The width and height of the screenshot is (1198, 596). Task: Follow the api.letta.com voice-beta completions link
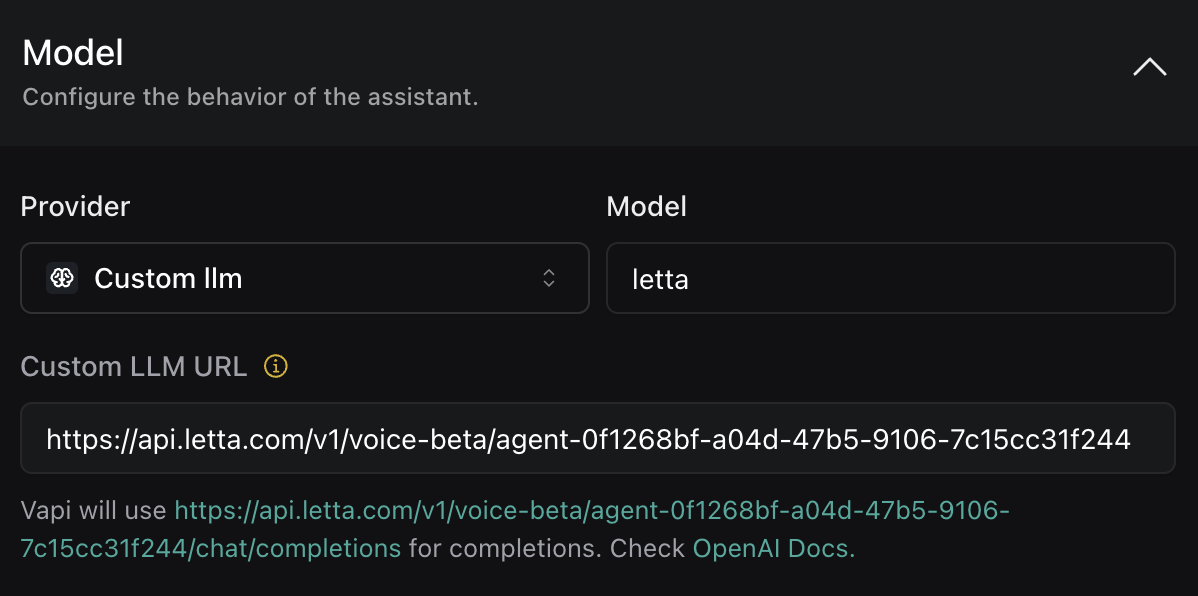tap(592, 511)
